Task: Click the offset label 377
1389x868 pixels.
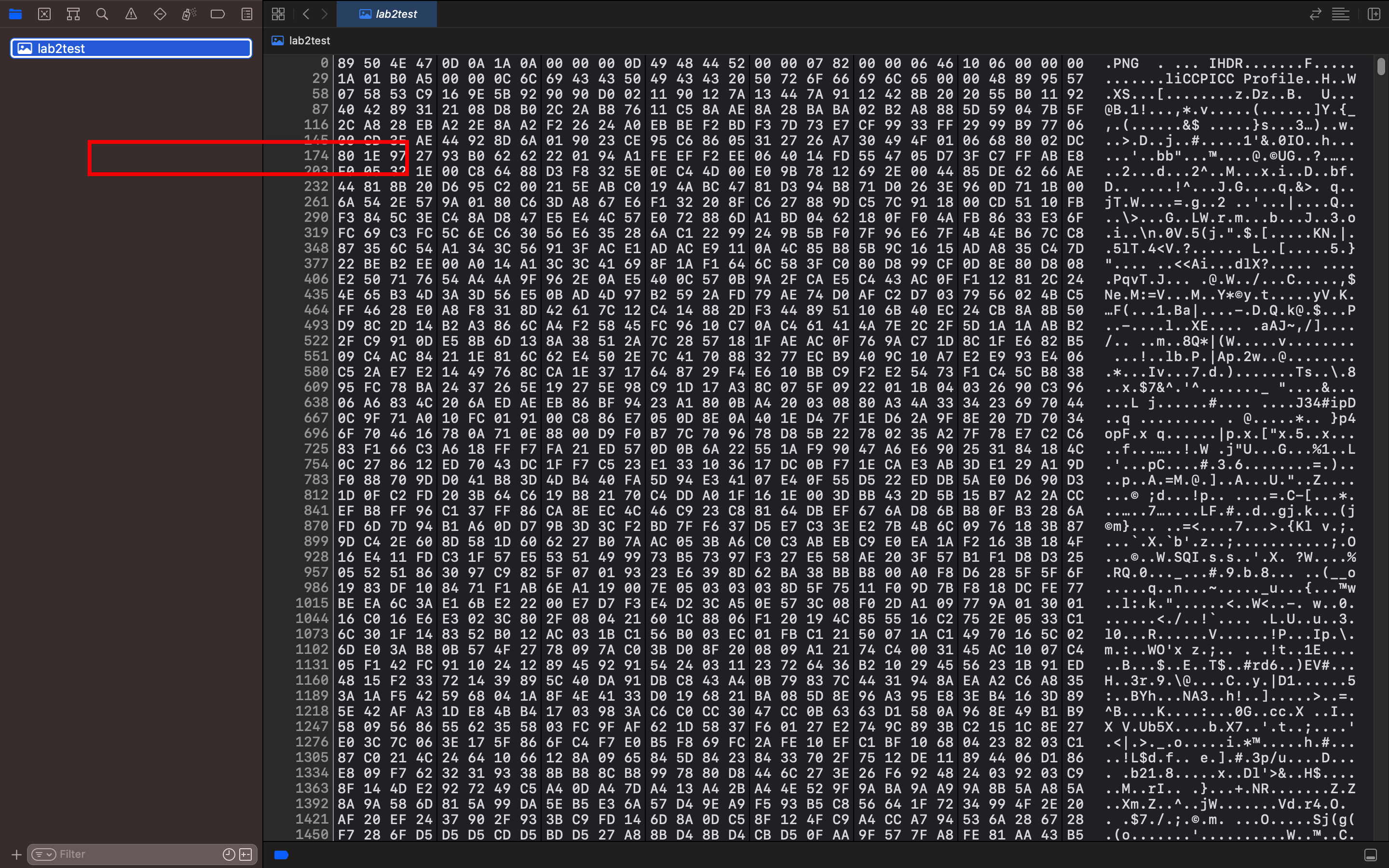Action: [x=316, y=263]
